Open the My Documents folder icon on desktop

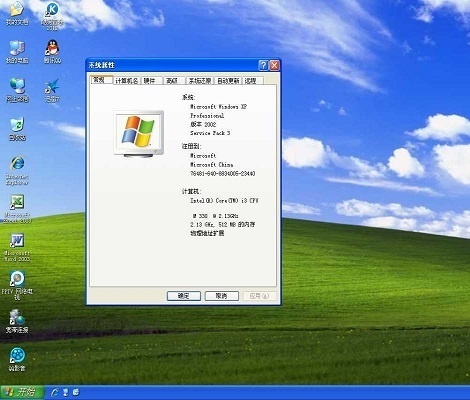[x=17, y=13]
